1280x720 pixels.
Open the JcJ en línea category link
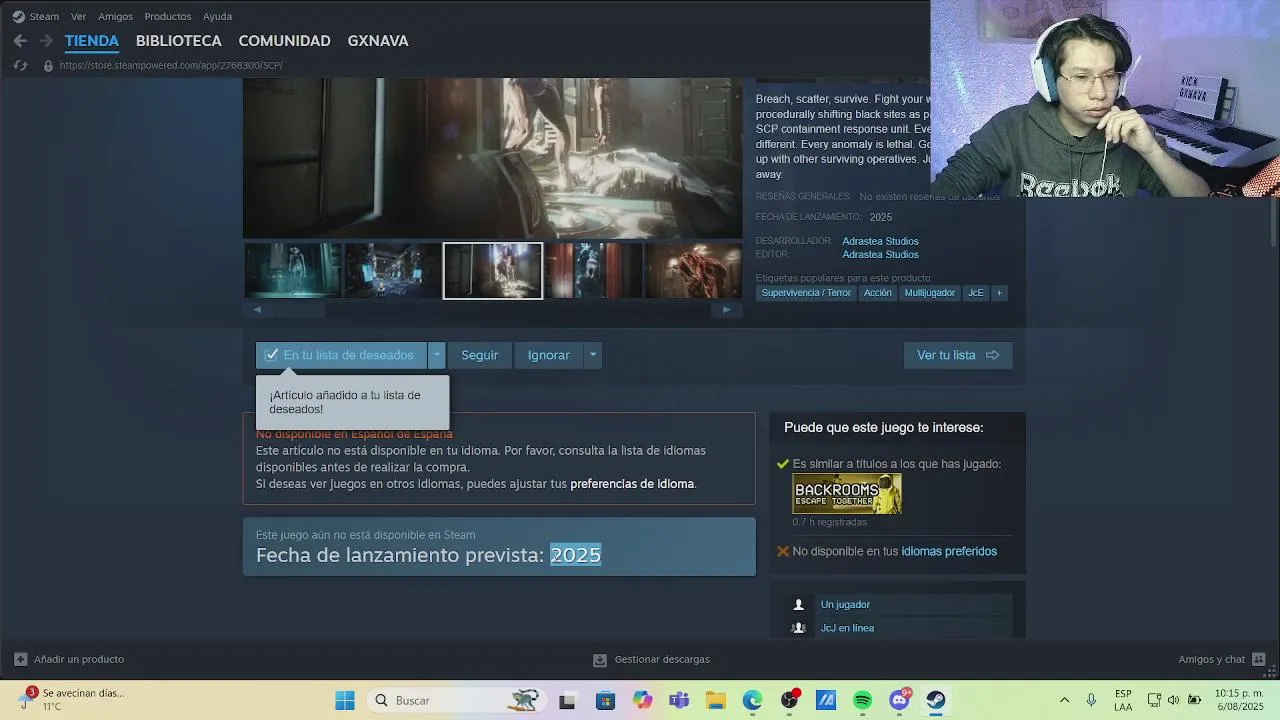(847, 628)
